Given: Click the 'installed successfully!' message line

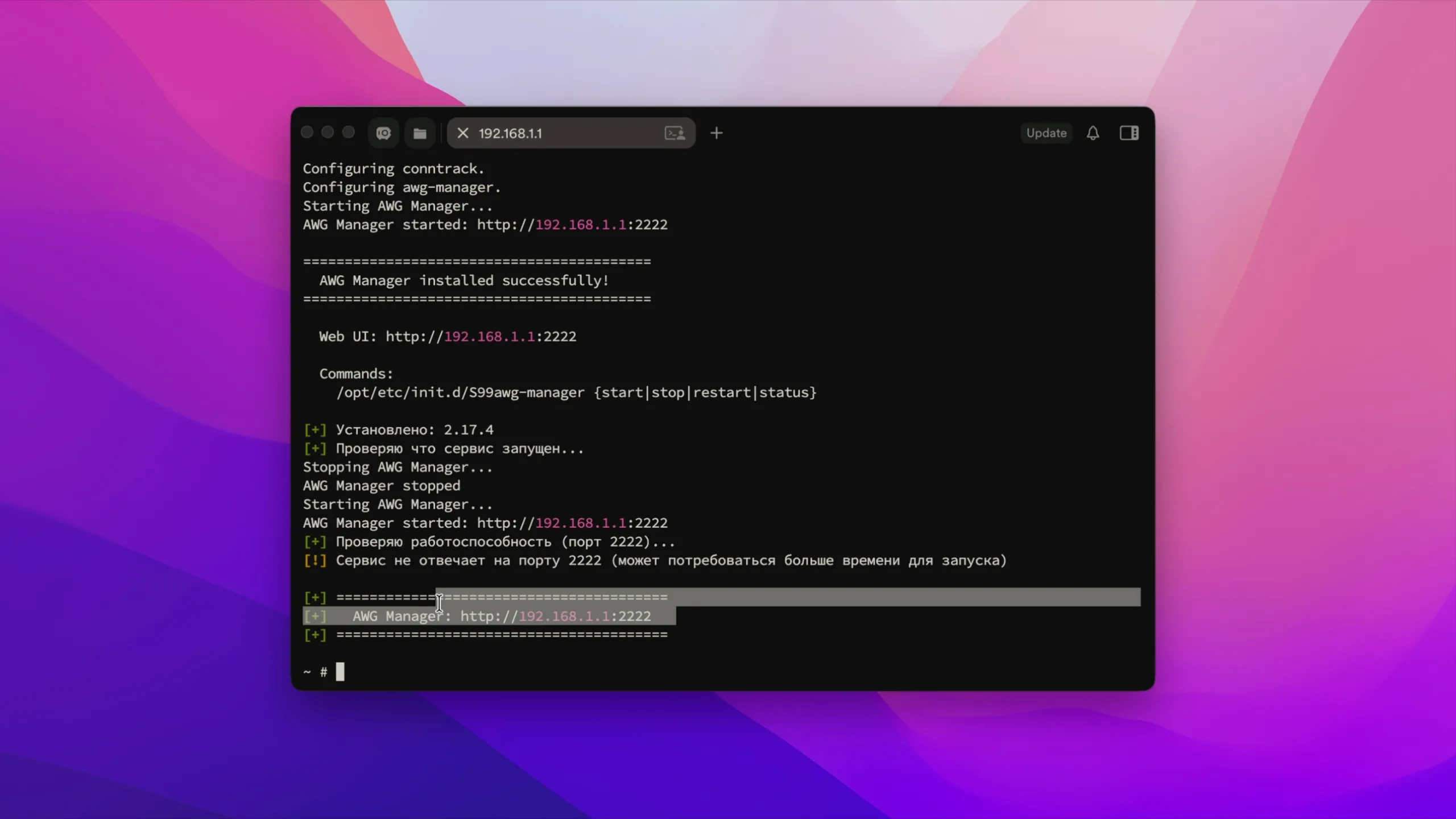Looking at the screenshot, I should tap(464, 280).
